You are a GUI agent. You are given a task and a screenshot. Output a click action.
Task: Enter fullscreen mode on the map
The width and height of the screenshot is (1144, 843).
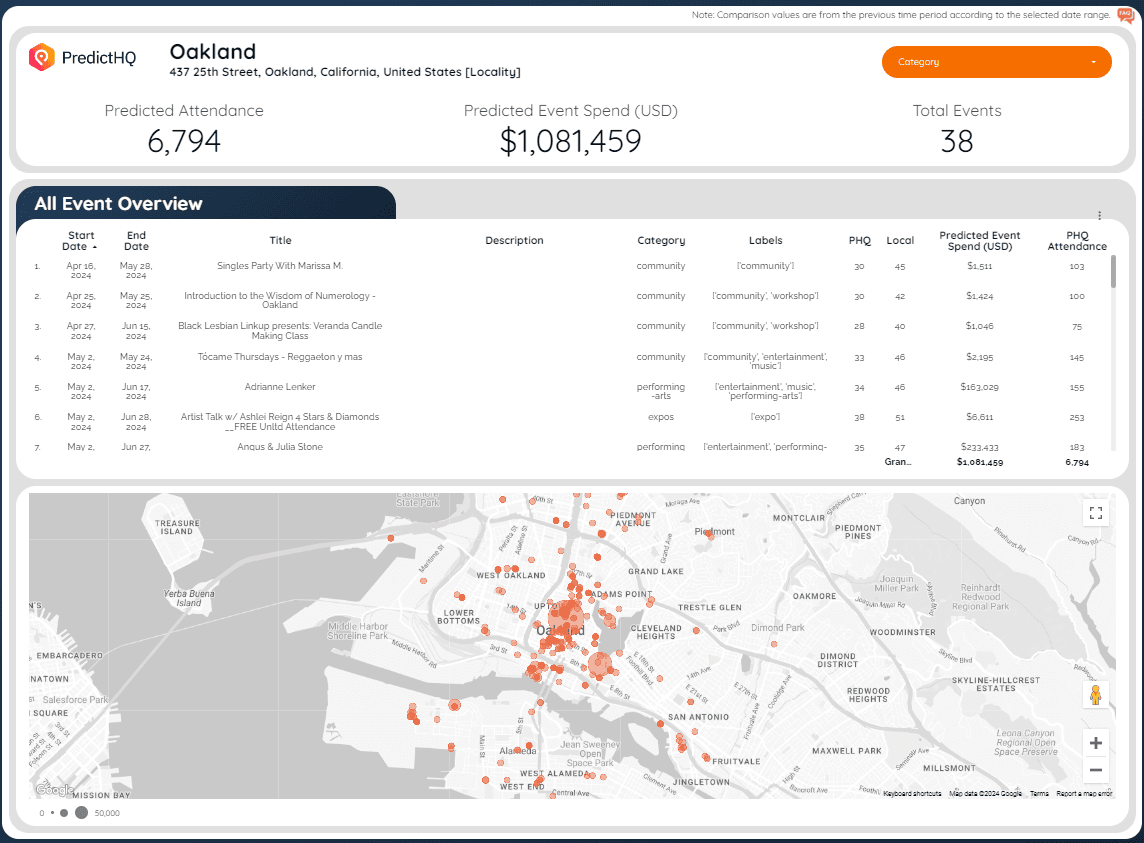[1096, 512]
